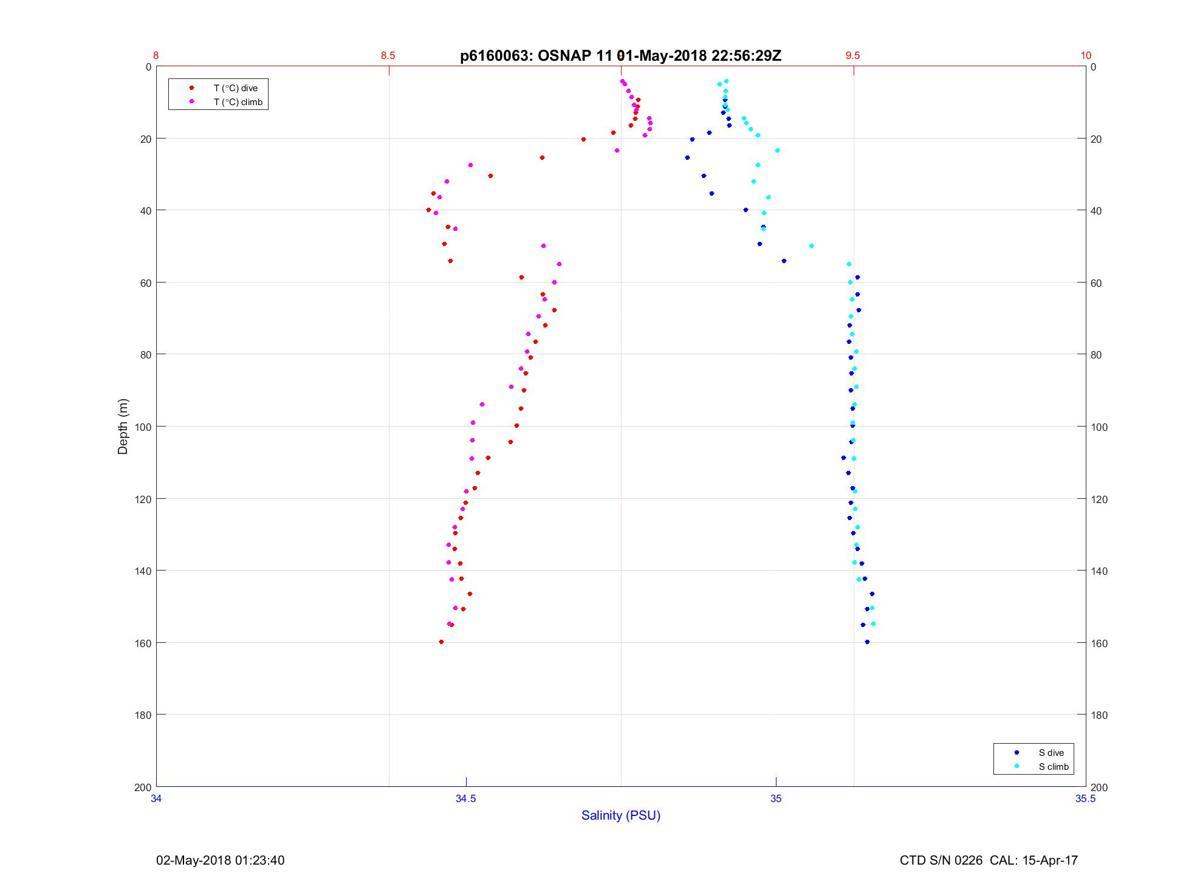Image resolution: width=1200 pixels, height=885 pixels.
Task: Click the left 100 depth tick label
Action: pyautogui.click(x=143, y=427)
